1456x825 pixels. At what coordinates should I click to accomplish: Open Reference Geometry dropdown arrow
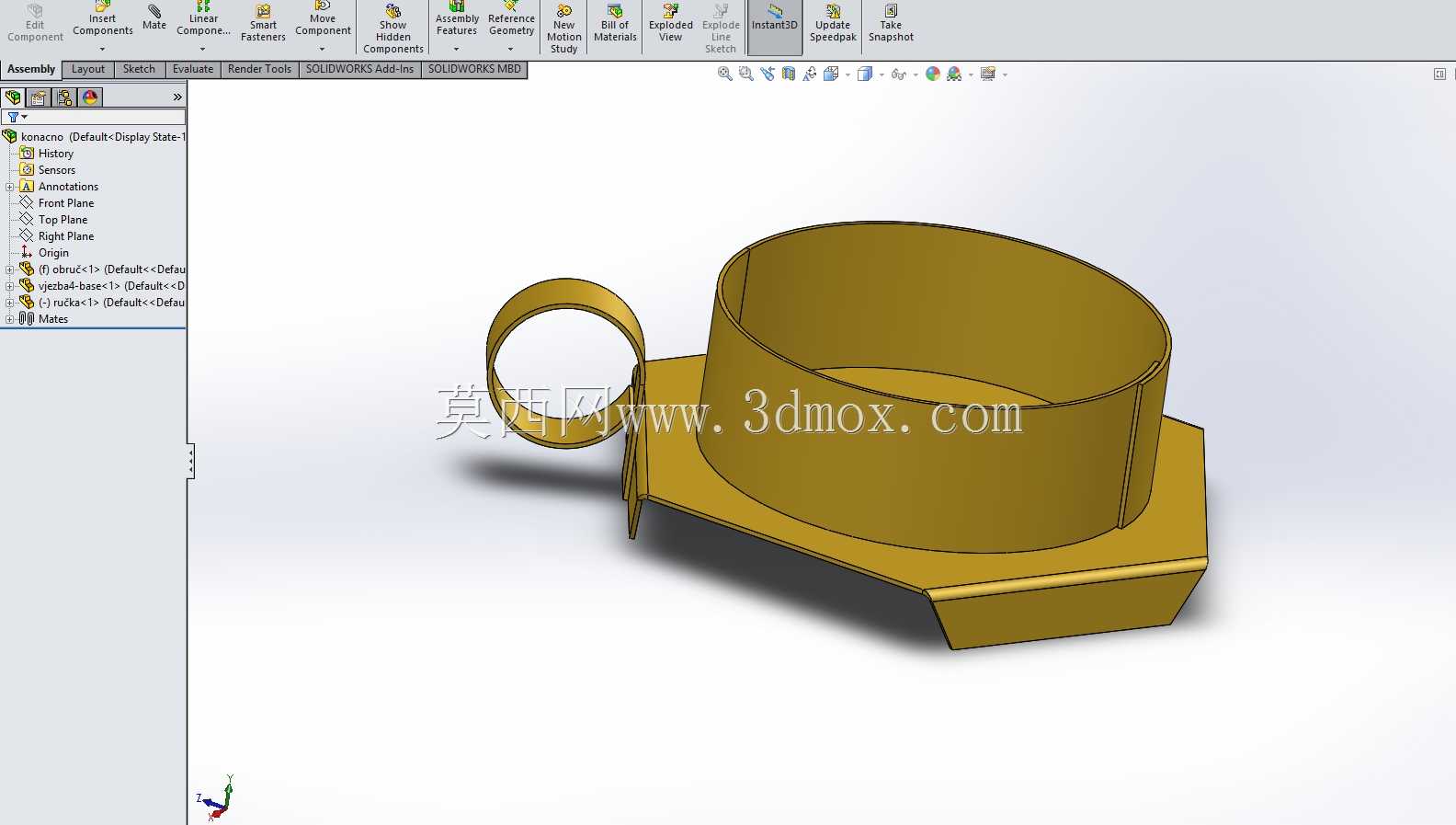point(510,50)
